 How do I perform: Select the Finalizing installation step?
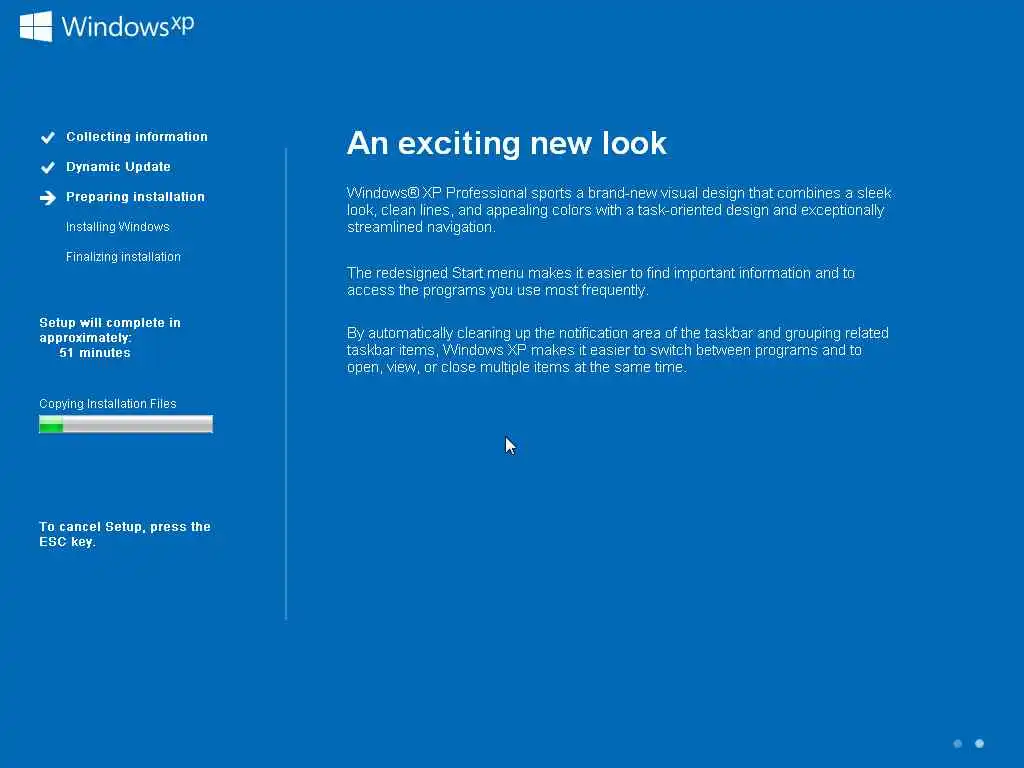click(123, 257)
